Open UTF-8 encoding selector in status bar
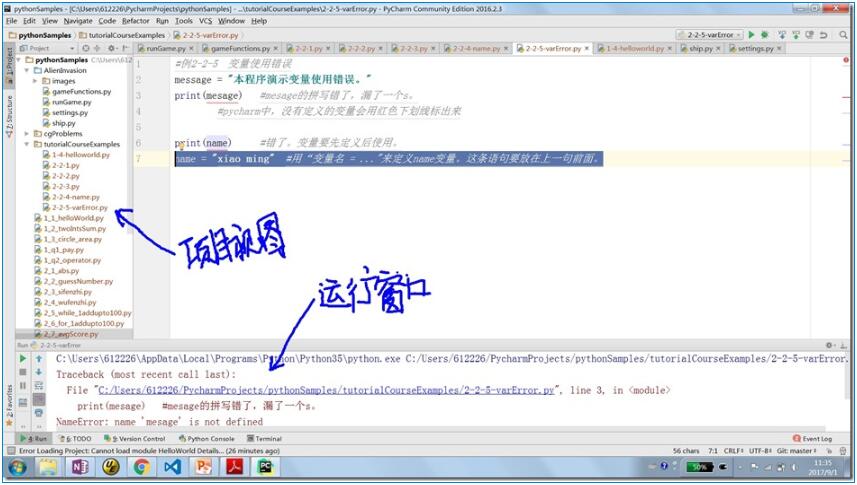 pos(760,451)
